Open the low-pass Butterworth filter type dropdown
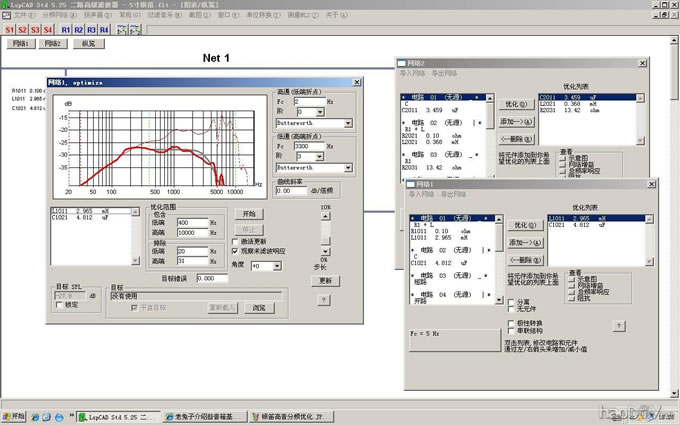Image resolution: width=680 pixels, height=425 pixels. coord(347,168)
